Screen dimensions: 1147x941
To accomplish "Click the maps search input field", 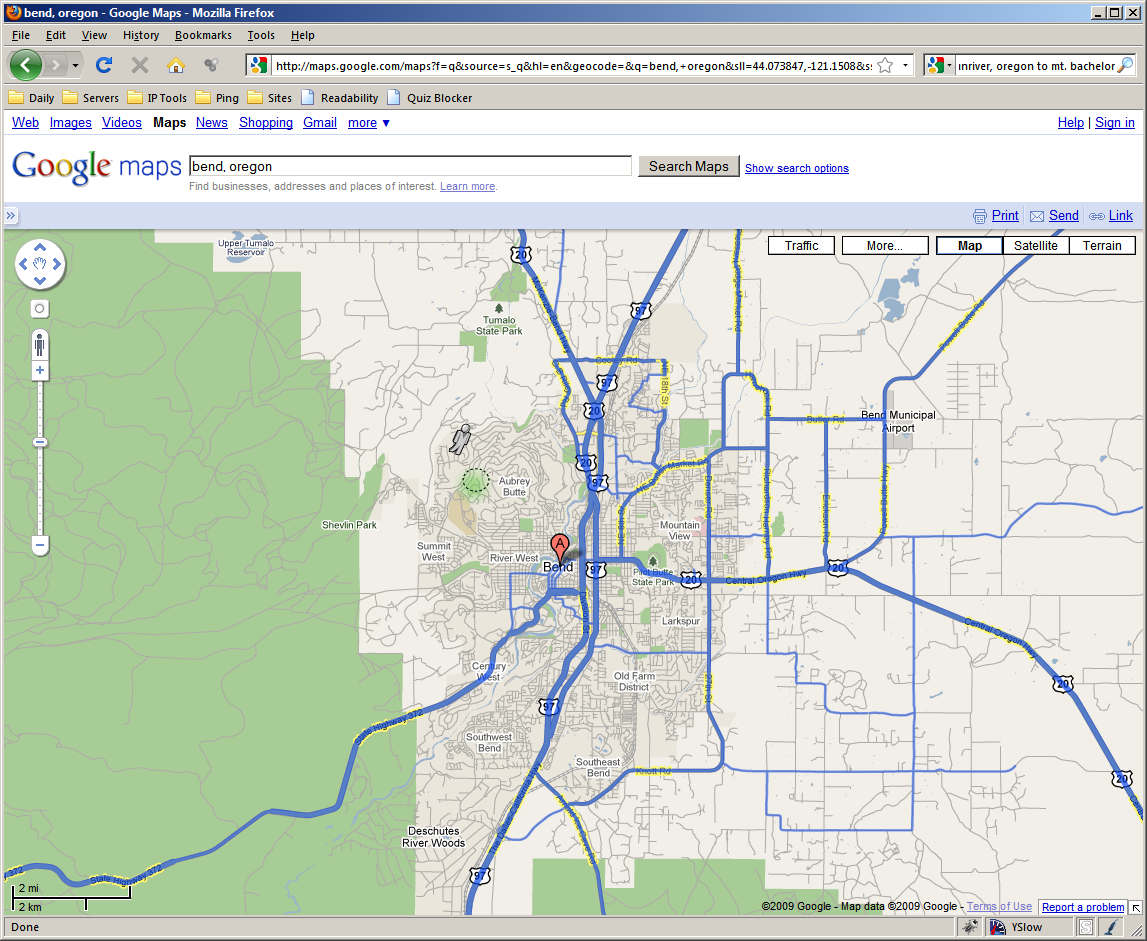I will point(410,166).
